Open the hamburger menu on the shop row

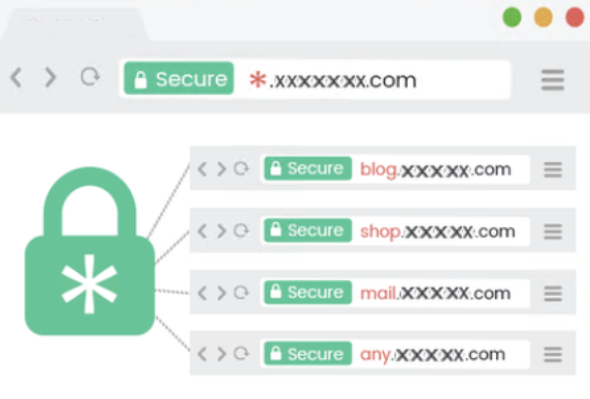coord(553,231)
